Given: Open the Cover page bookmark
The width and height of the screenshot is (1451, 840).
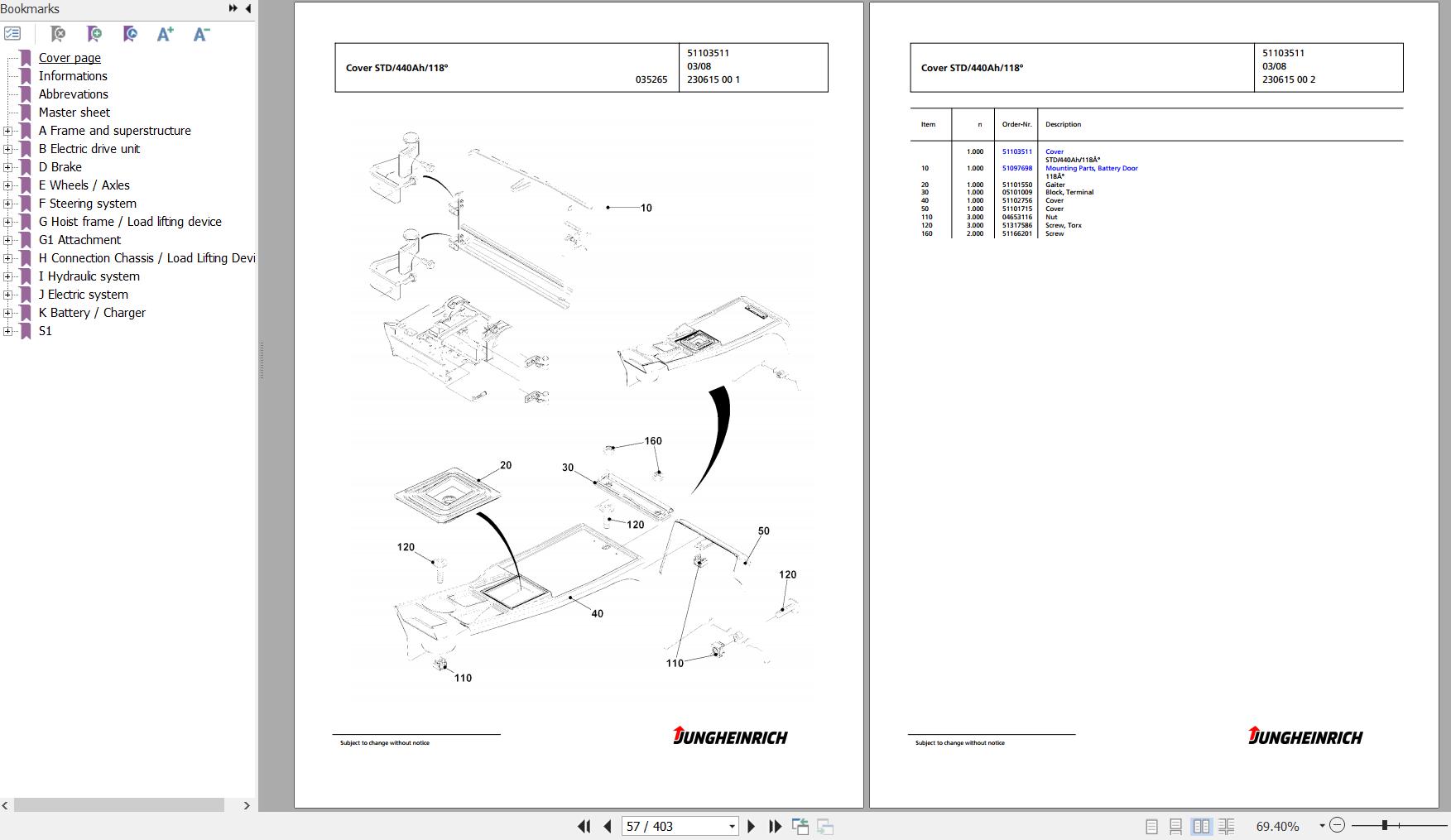Looking at the screenshot, I should [70, 58].
